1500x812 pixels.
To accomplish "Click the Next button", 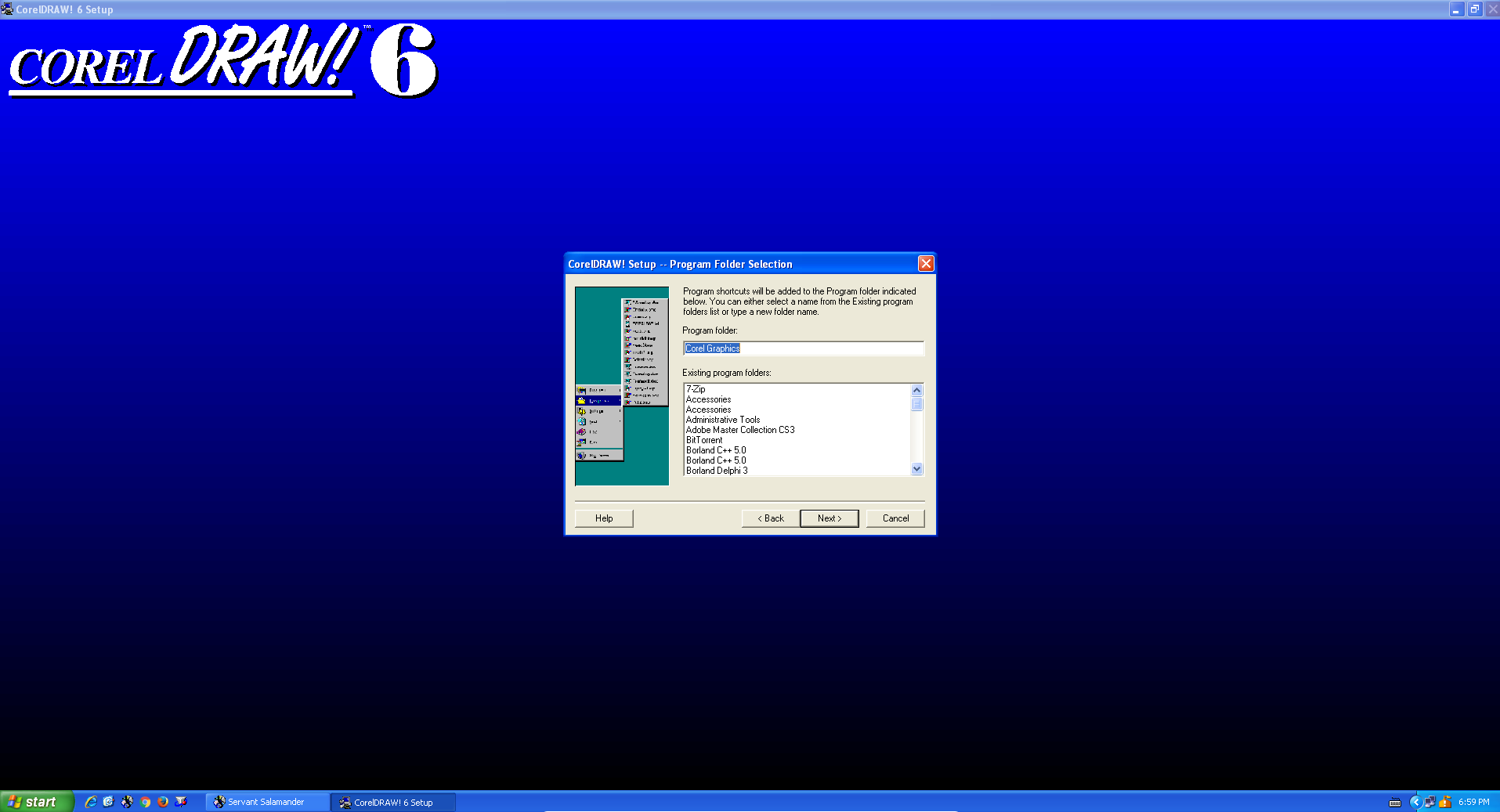I will pyautogui.click(x=829, y=518).
